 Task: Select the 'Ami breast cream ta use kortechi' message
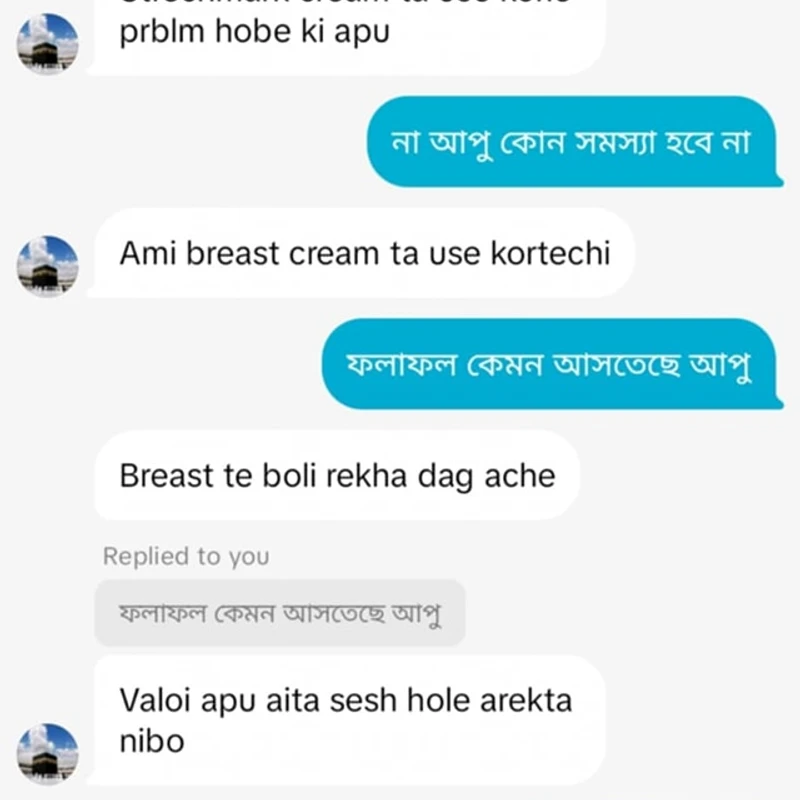[362, 253]
